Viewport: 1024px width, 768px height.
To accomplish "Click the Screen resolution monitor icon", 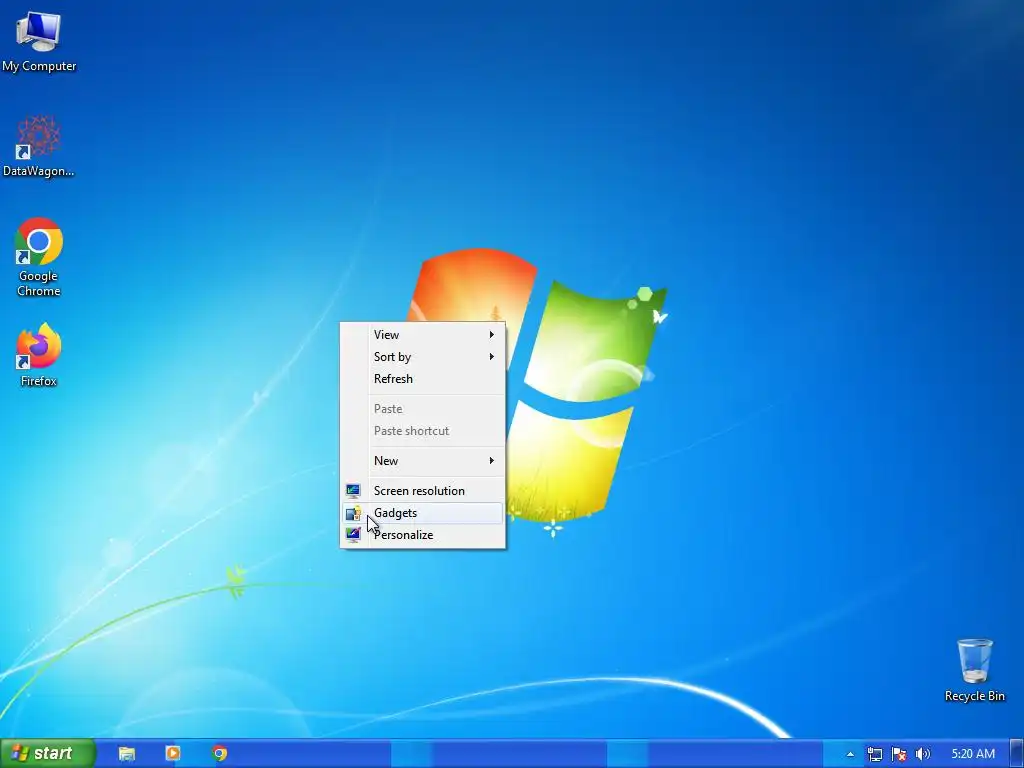I will [x=353, y=490].
